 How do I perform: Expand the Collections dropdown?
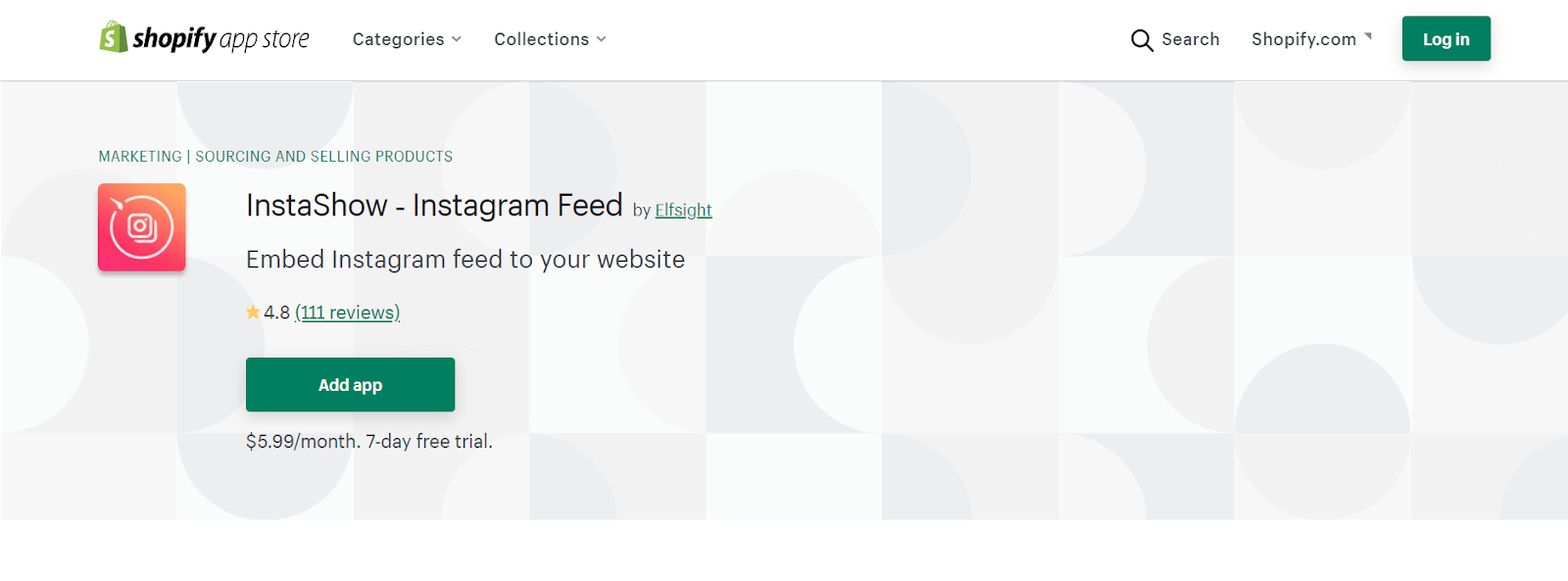[550, 39]
